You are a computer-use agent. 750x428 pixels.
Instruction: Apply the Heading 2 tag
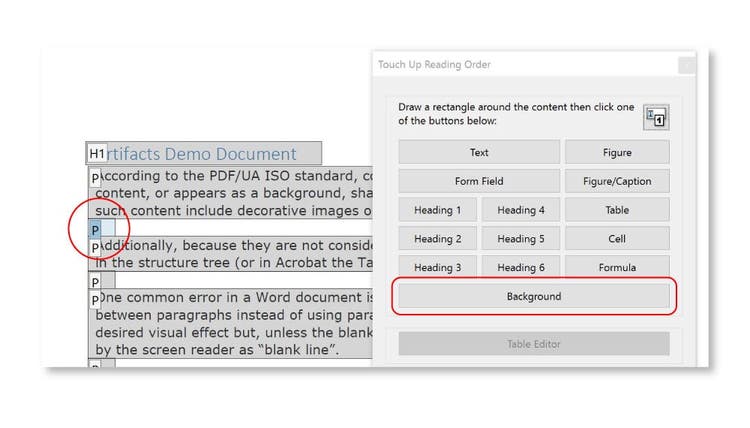point(438,239)
